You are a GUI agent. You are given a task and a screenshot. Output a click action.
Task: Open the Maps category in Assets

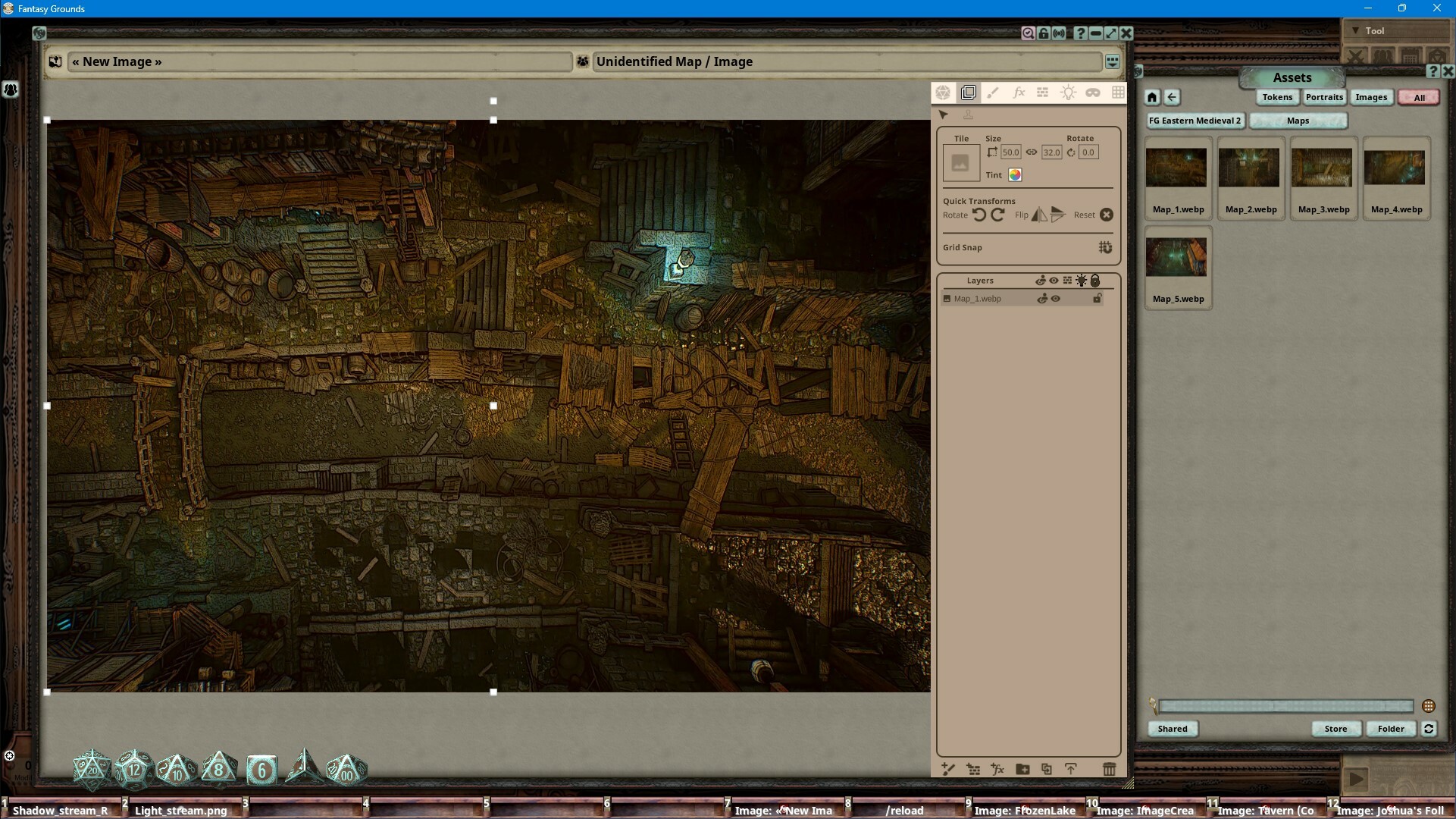[x=1298, y=121]
